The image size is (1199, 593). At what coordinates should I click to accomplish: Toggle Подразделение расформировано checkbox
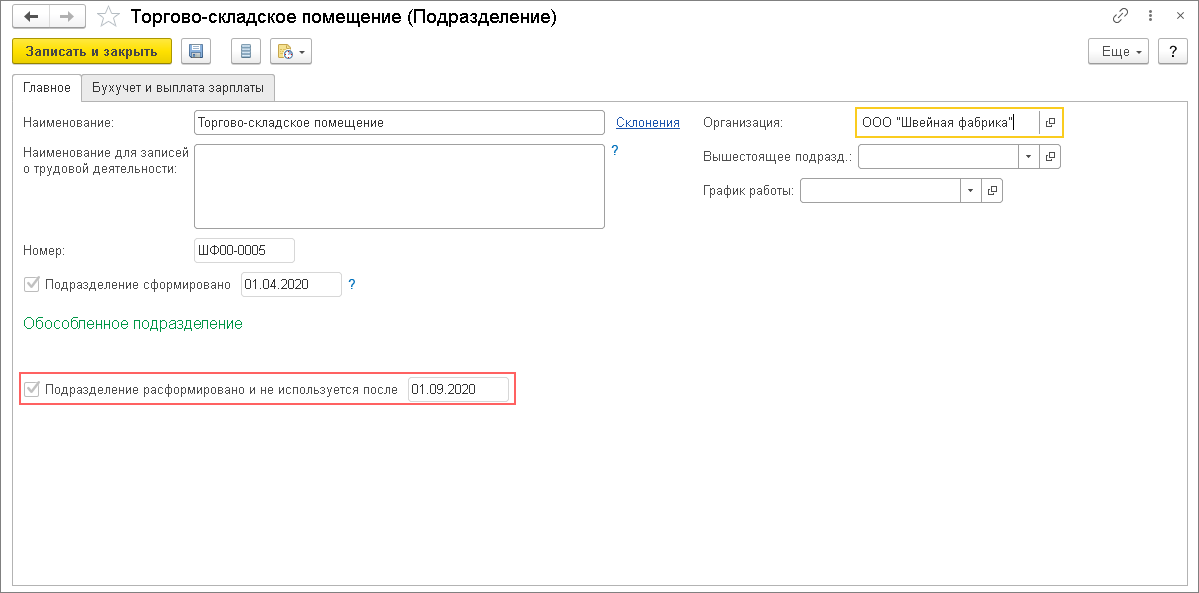[x=32, y=389]
